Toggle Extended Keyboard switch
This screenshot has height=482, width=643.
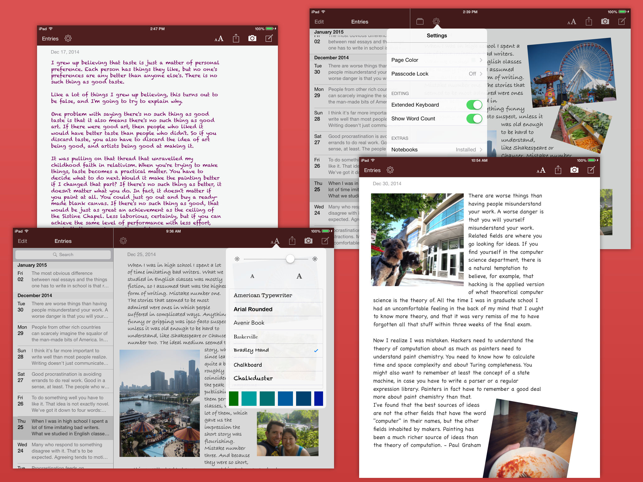tap(474, 105)
